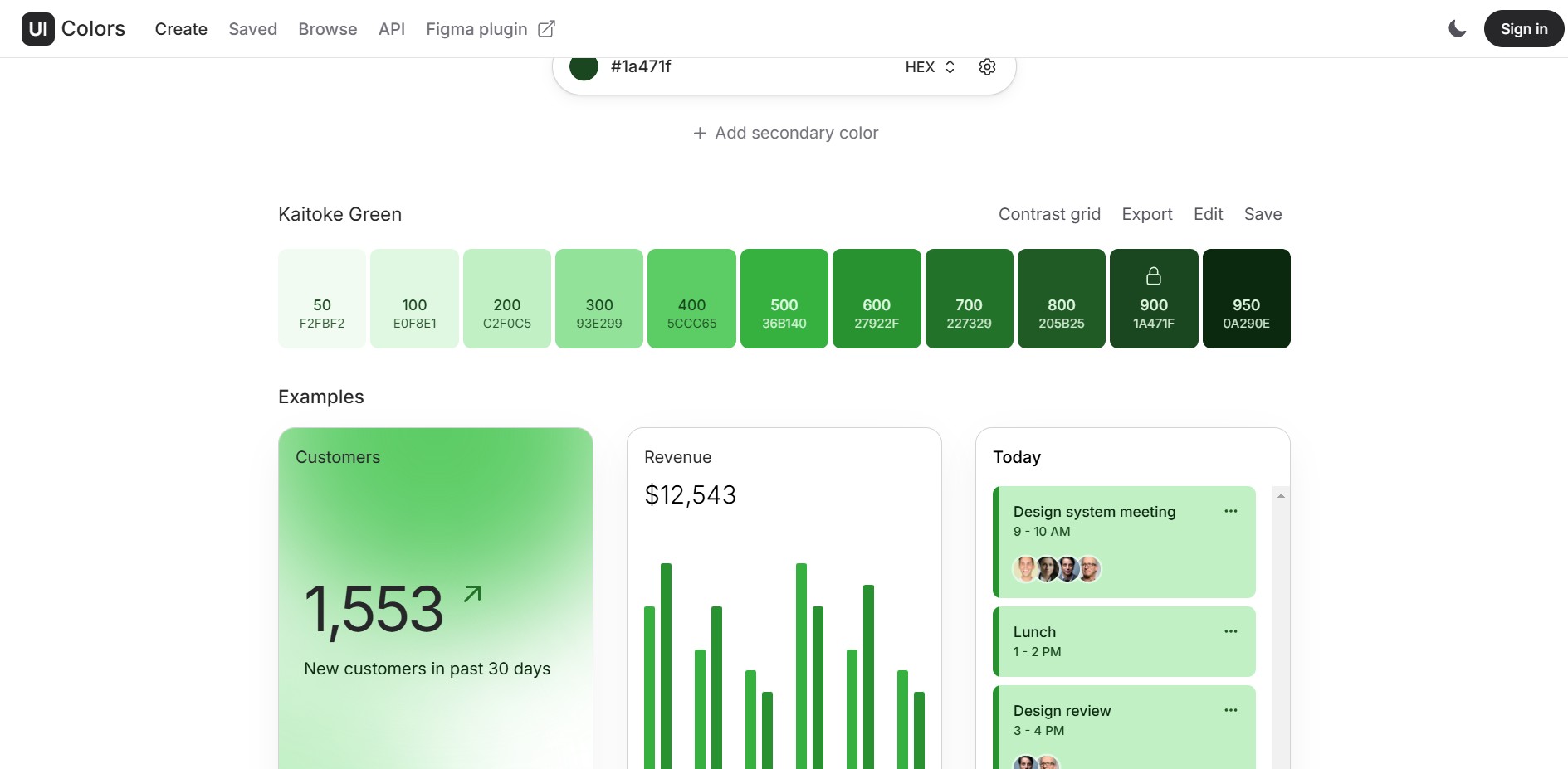The width and height of the screenshot is (1568, 769).
Task: Open Lunch event three-dot menu
Action: [1230, 631]
